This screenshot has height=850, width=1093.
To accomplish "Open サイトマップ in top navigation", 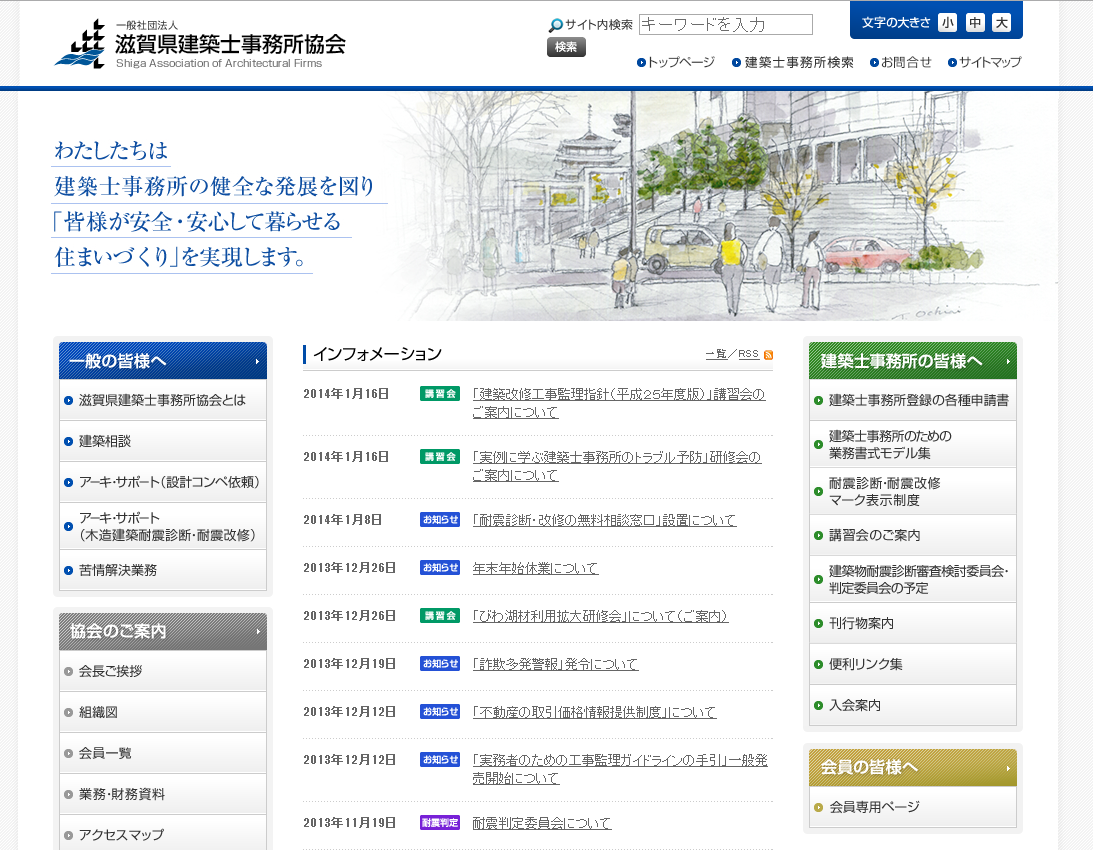I will click(984, 62).
